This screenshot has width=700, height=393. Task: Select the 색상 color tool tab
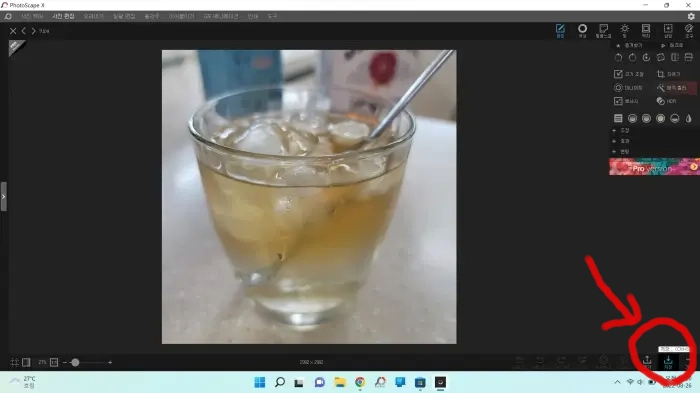point(582,31)
